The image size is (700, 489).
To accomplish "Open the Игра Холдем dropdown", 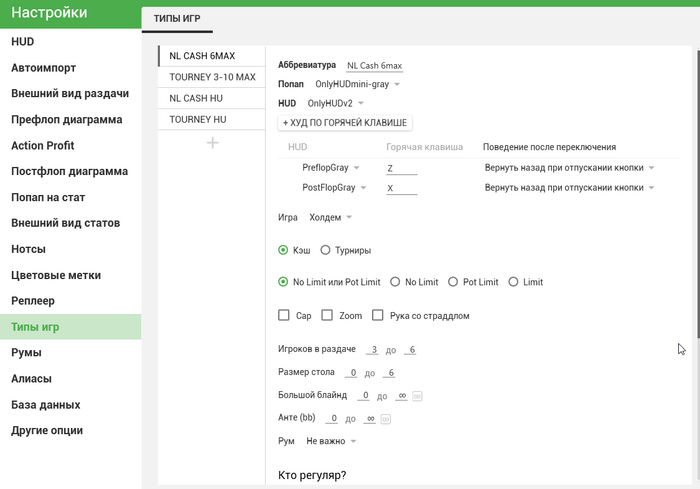I will tap(329, 217).
